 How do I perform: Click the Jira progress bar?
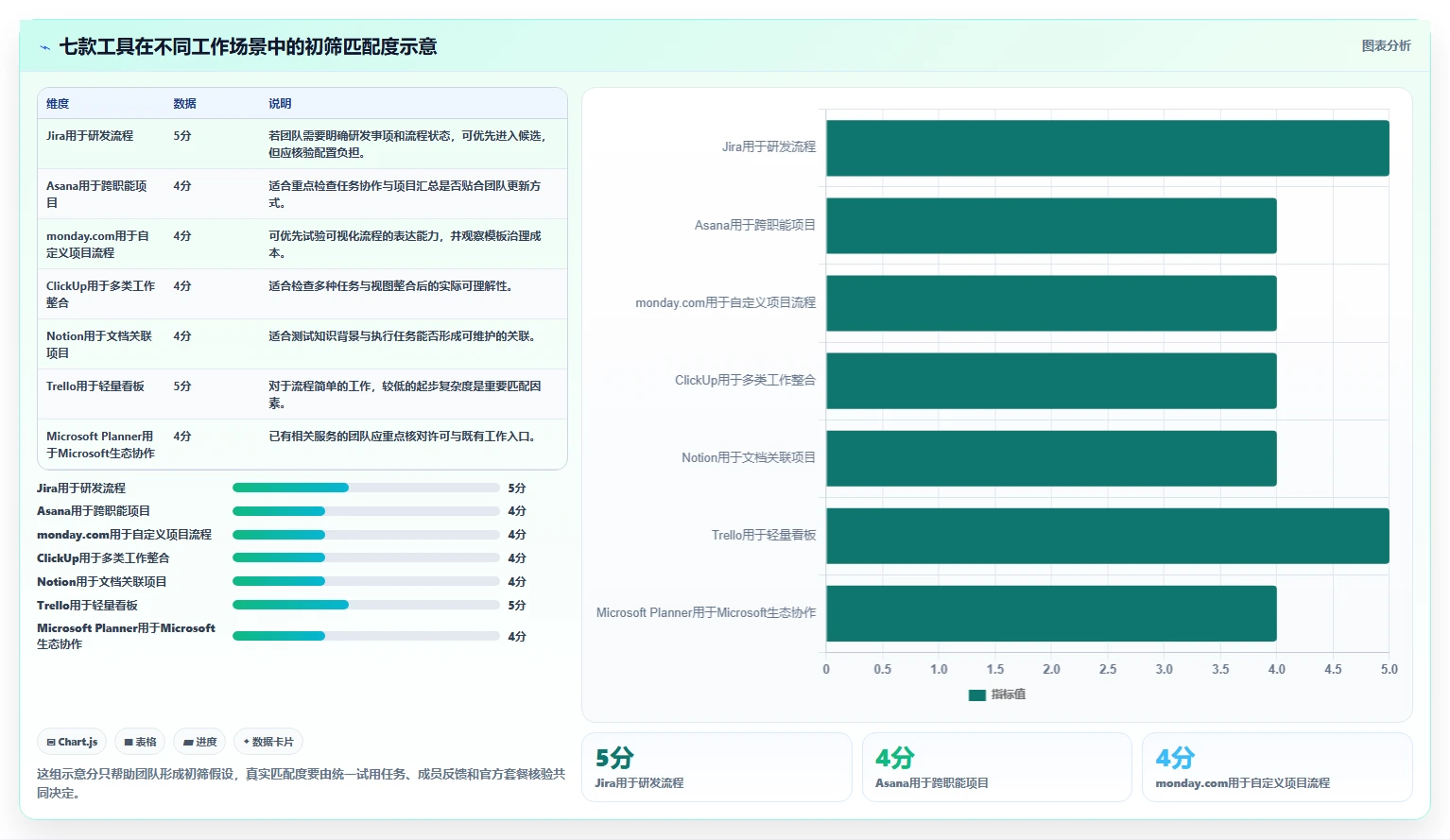[366, 488]
